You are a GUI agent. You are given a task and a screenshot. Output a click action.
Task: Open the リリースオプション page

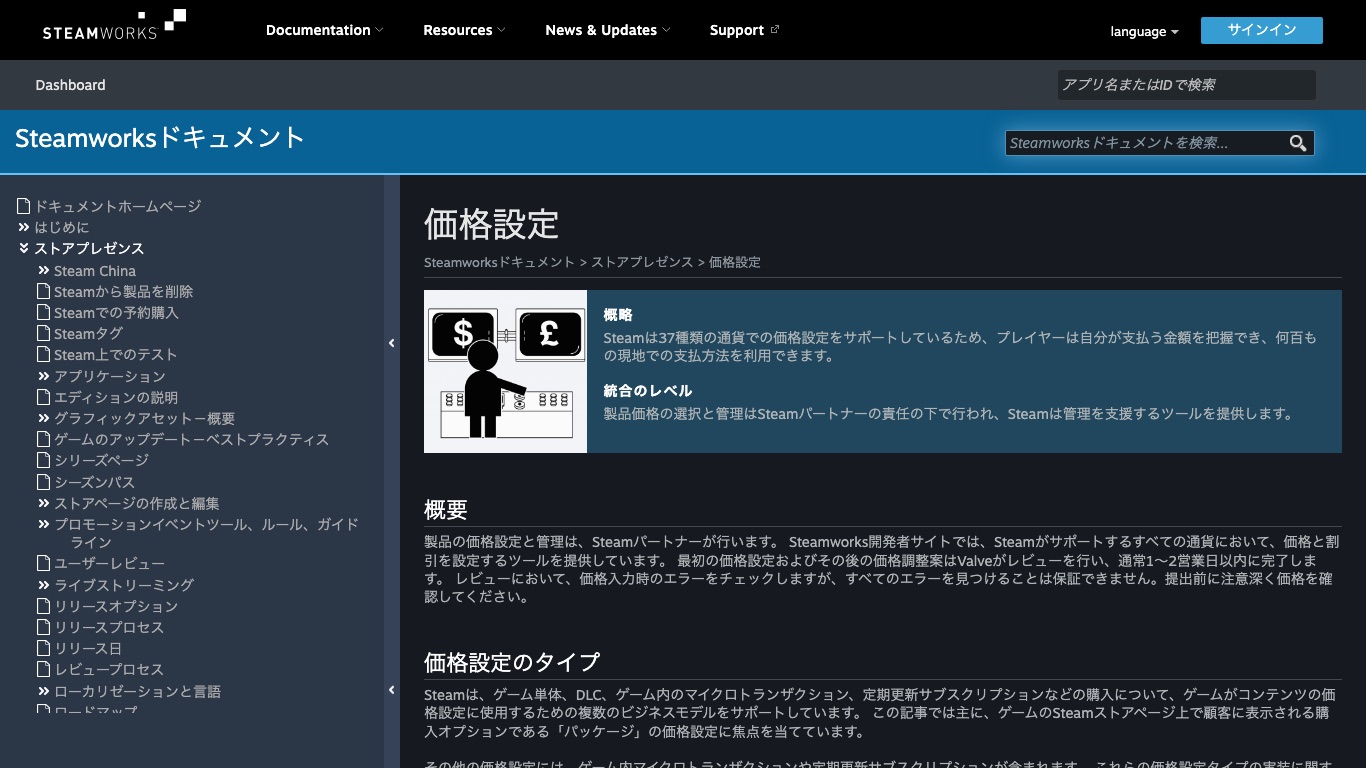116,606
